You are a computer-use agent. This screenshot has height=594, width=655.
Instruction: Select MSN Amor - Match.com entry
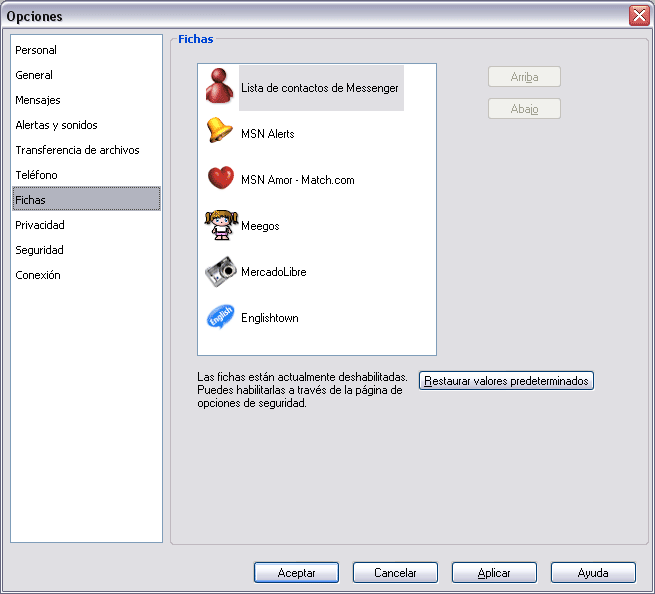click(x=298, y=180)
